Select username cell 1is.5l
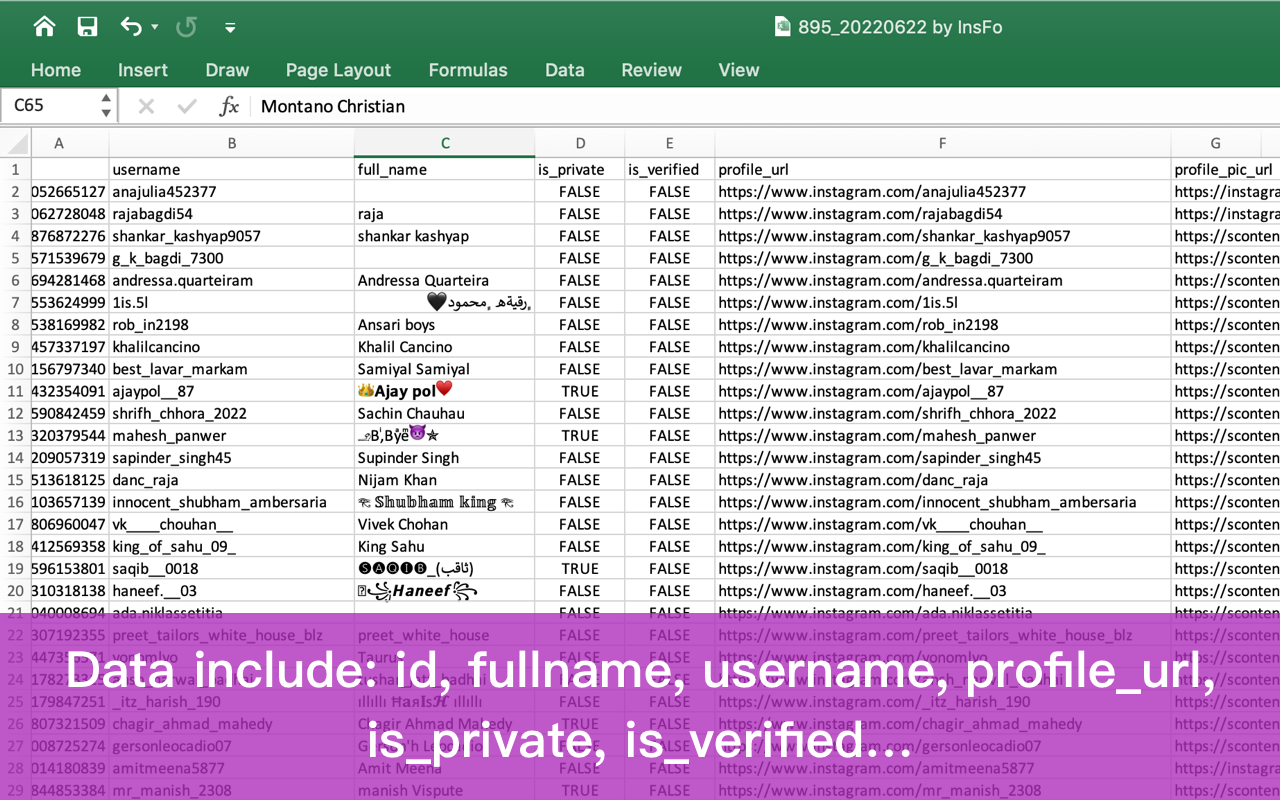The width and height of the screenshot is (1280, 800). pyautogui.click(x=231, y=303)
